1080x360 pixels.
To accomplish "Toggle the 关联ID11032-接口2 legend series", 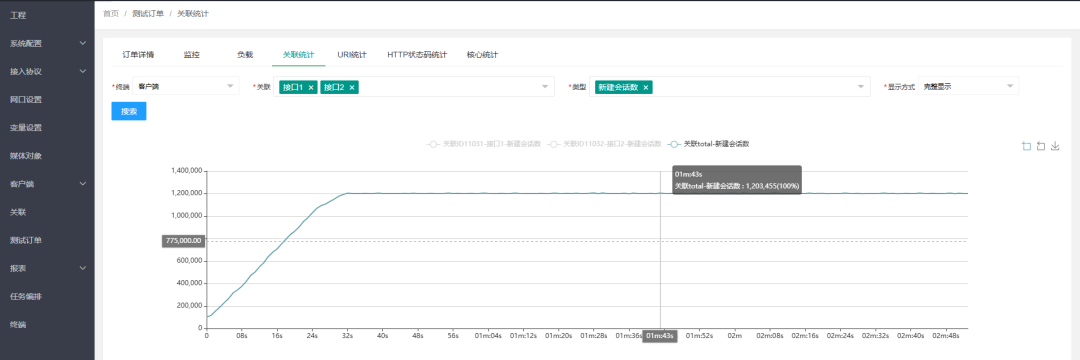I will click(x=605, y=145).
